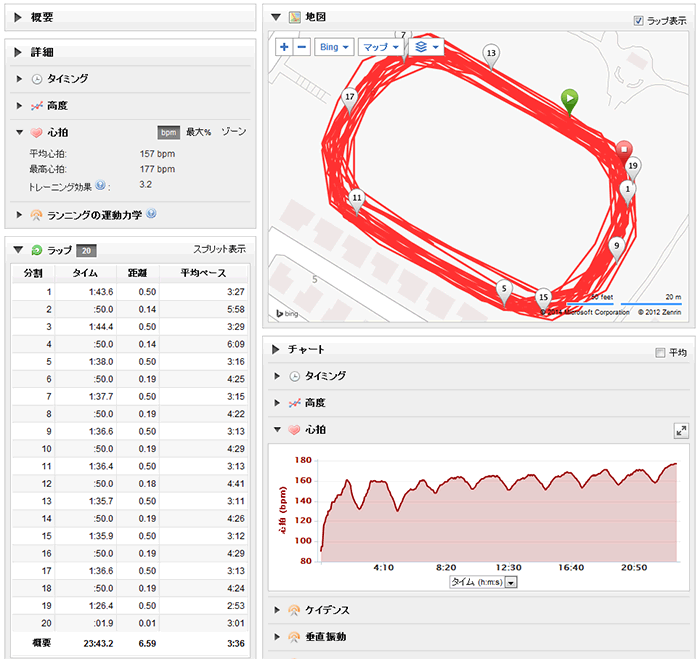Screen dimensions: 700x659
Task: Switch heart rate view to 最大%
Action: tap(198, 132)
